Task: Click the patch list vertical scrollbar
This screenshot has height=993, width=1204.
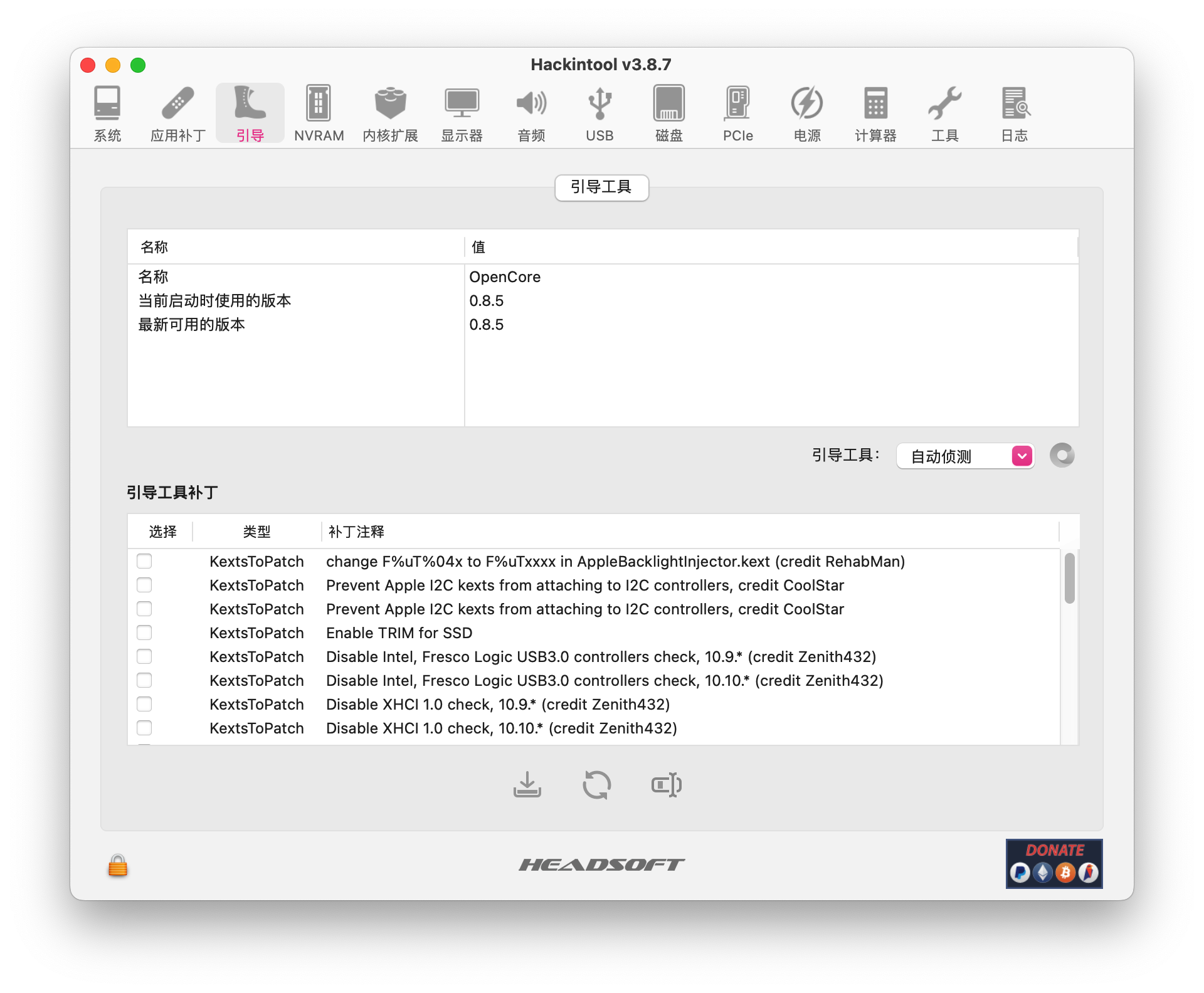Action: pyautogui.click(x=1069, y=578)
